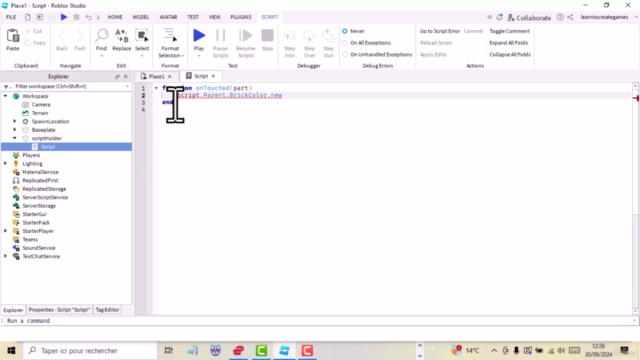This screenshot has height=360, width=640.
Task: Open the HOME ribbon tab
Action: coord(115,17)
